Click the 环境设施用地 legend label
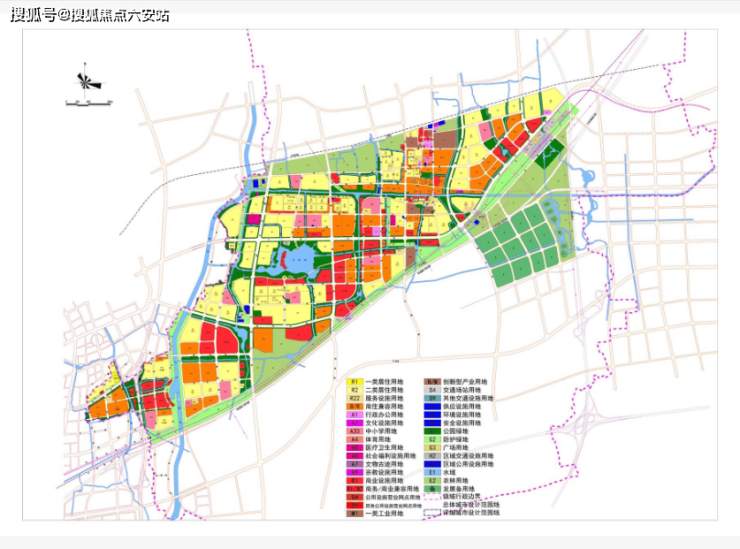The width and height of the screenshot is (740, 549). tap(462, 414)
